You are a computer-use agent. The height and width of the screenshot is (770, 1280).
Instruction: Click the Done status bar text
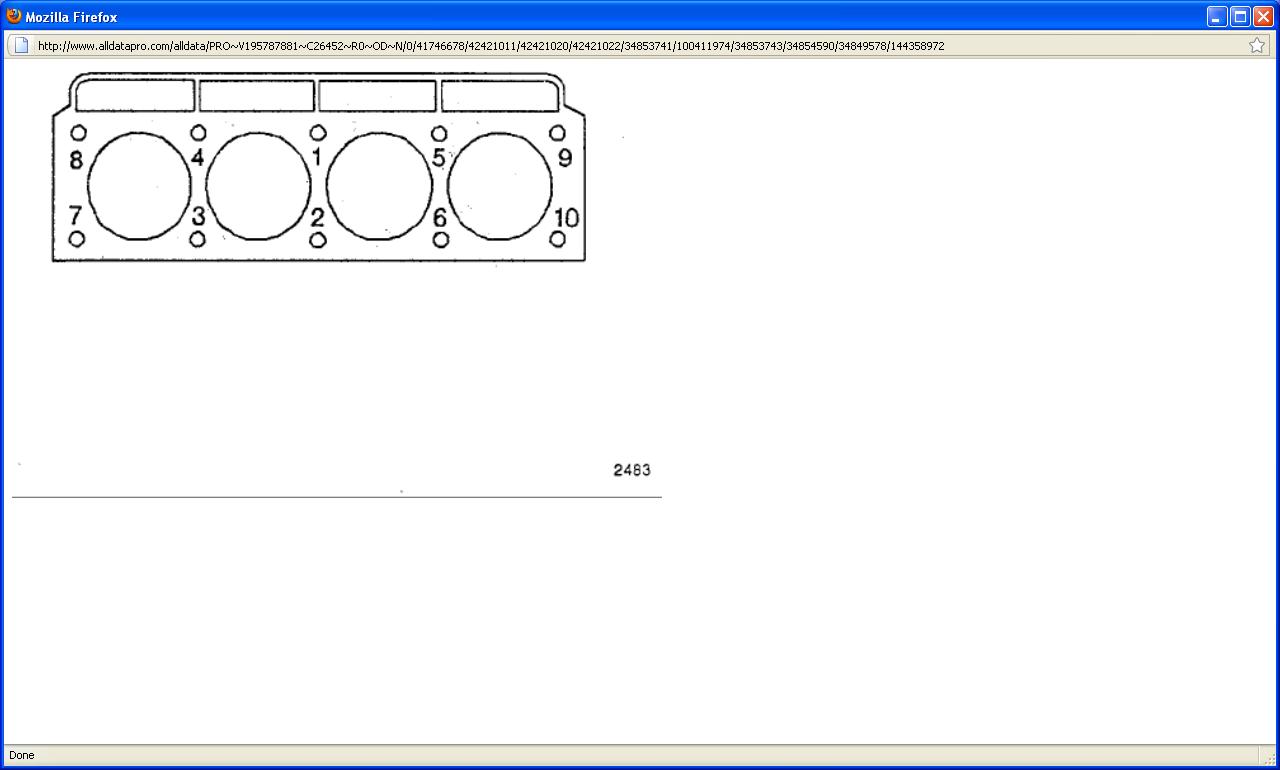(x=21, y=755)
